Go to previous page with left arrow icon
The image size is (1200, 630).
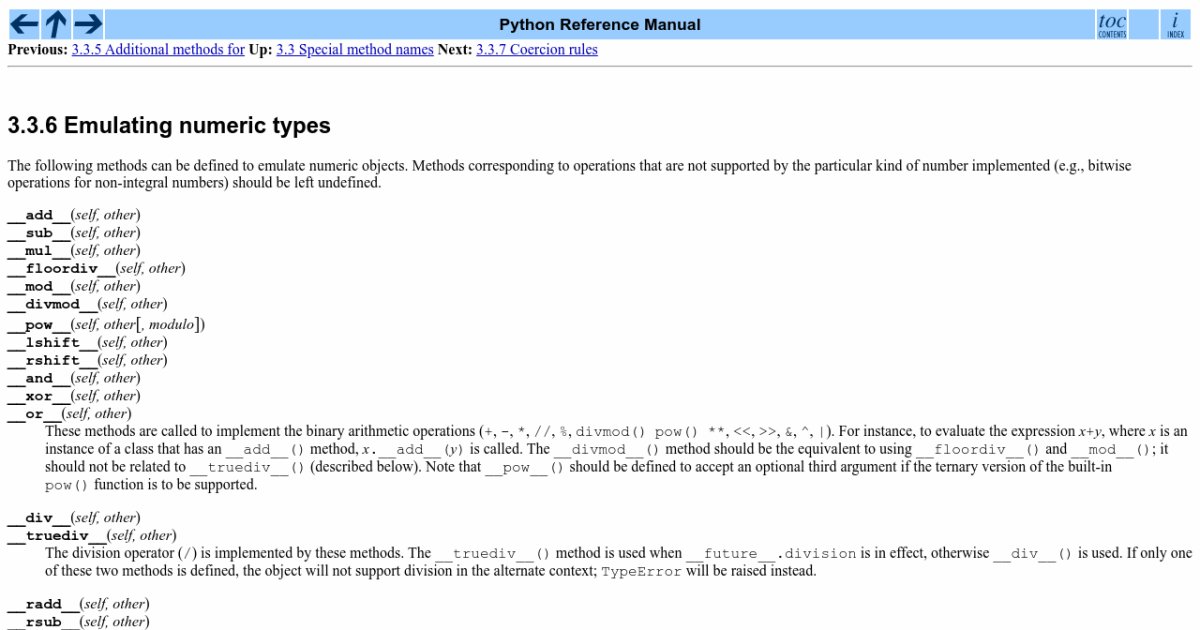[23, 23]
